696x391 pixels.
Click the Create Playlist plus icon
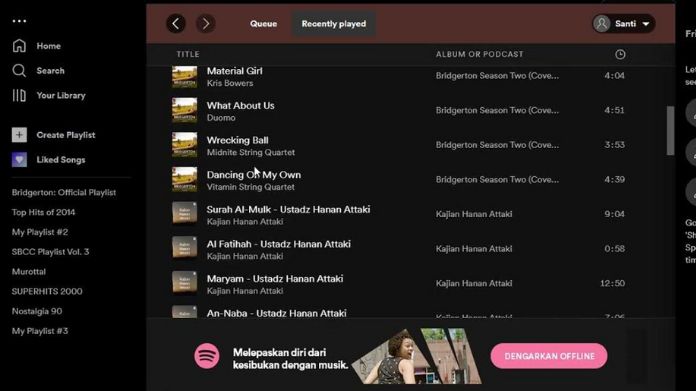(x=19, y=135)
